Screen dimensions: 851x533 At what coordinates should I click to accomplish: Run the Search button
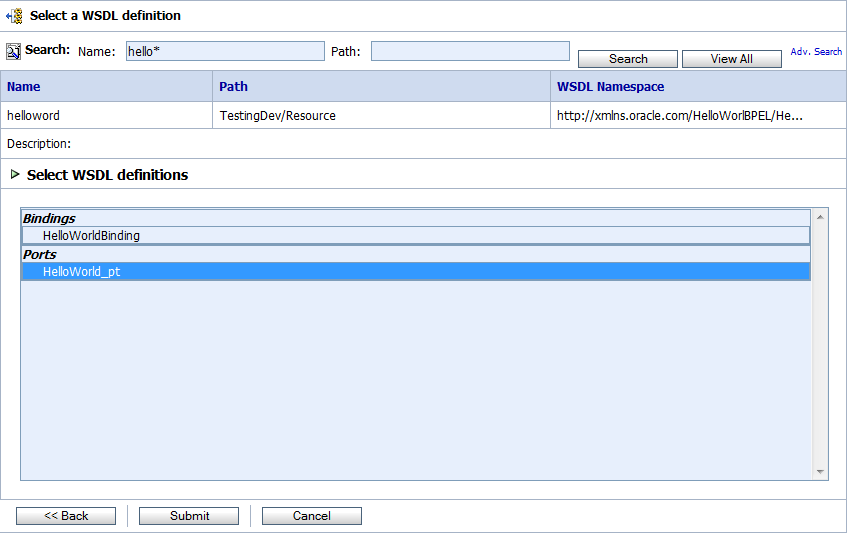pyautogui.click(x=628, y=59)
